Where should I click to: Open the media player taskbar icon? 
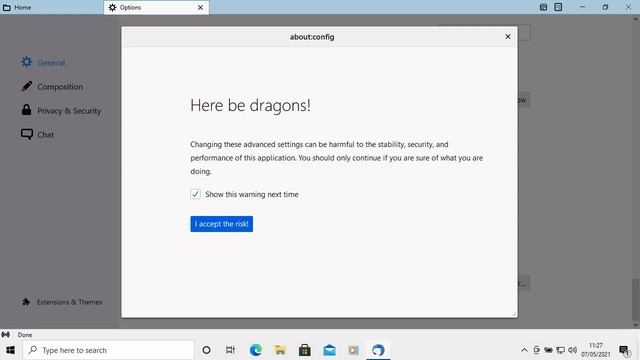pos(354,350)
